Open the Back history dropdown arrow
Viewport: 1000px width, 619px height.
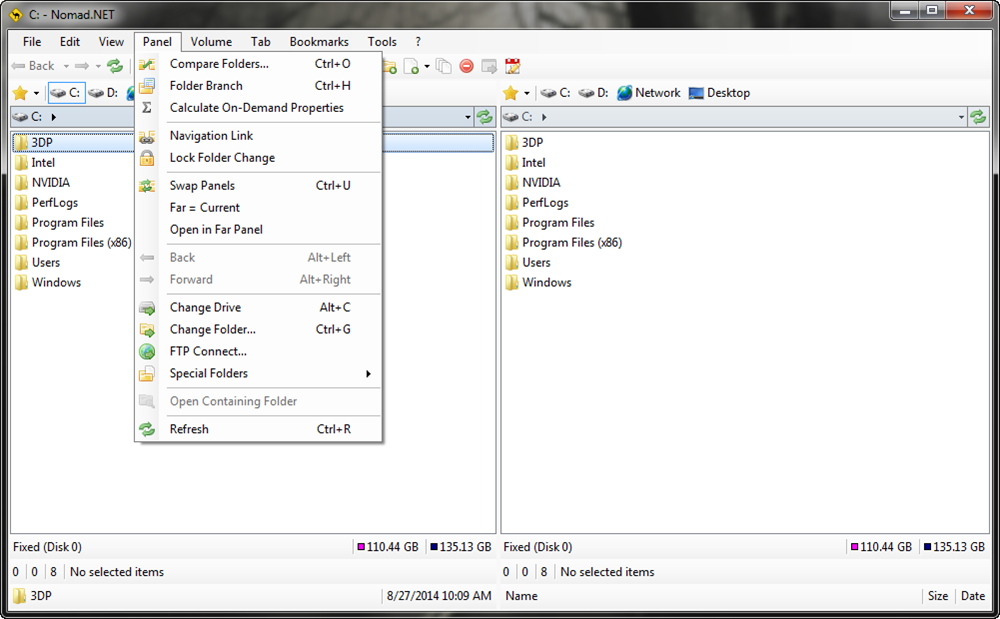tap(66, 66)
